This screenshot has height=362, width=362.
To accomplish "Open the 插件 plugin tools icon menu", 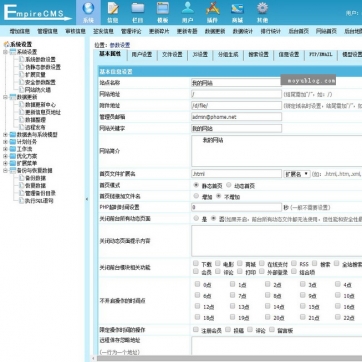I will (213, 12).
